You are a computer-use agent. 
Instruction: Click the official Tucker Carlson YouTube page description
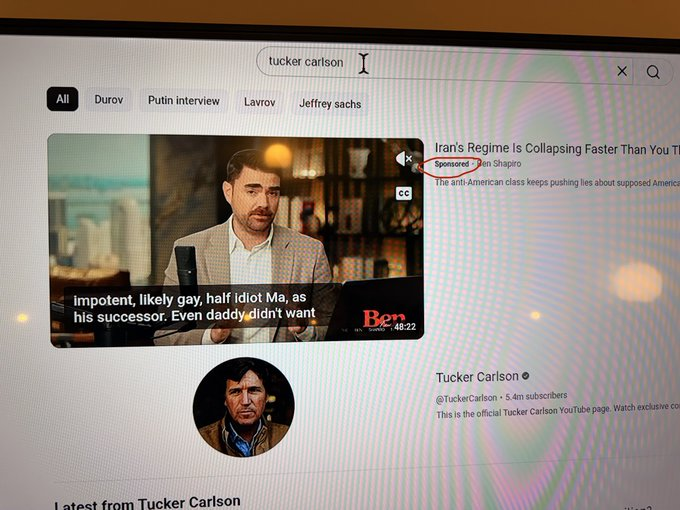point(558,410)
